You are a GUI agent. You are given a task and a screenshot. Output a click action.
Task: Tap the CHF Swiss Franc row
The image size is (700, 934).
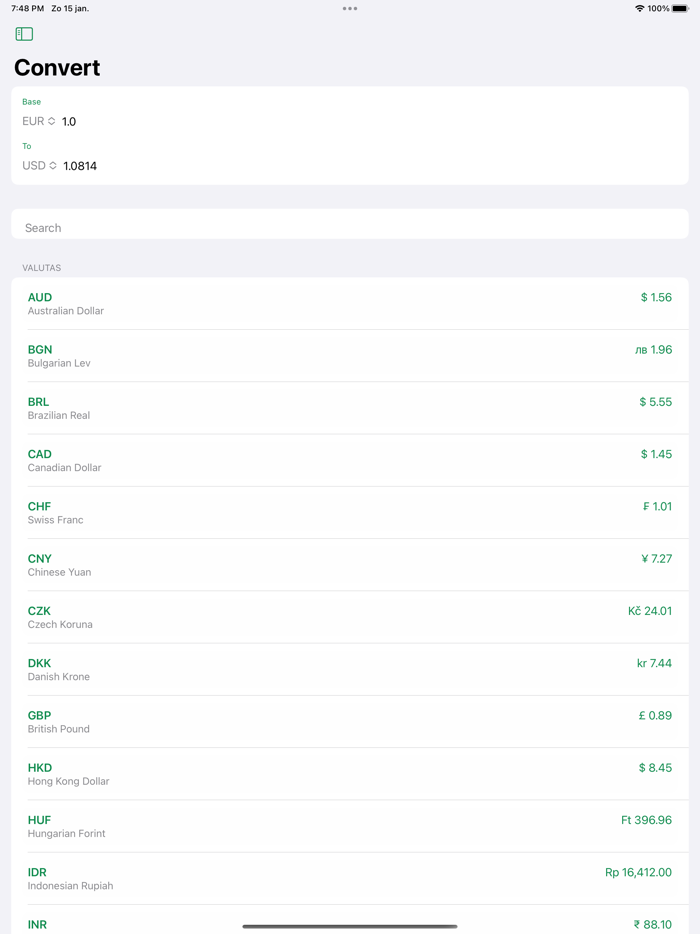[350, 513]
